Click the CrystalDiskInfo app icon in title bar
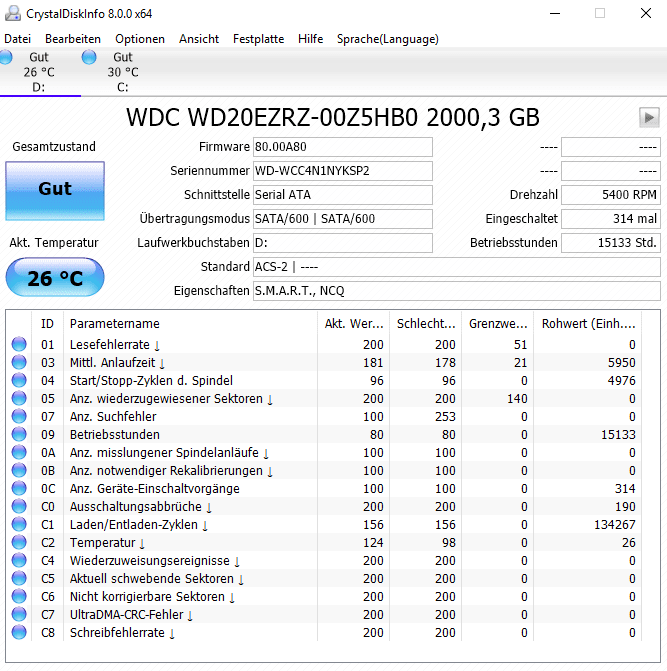The width and height of the screenshot is (667, 671). [x=12, y=14]
